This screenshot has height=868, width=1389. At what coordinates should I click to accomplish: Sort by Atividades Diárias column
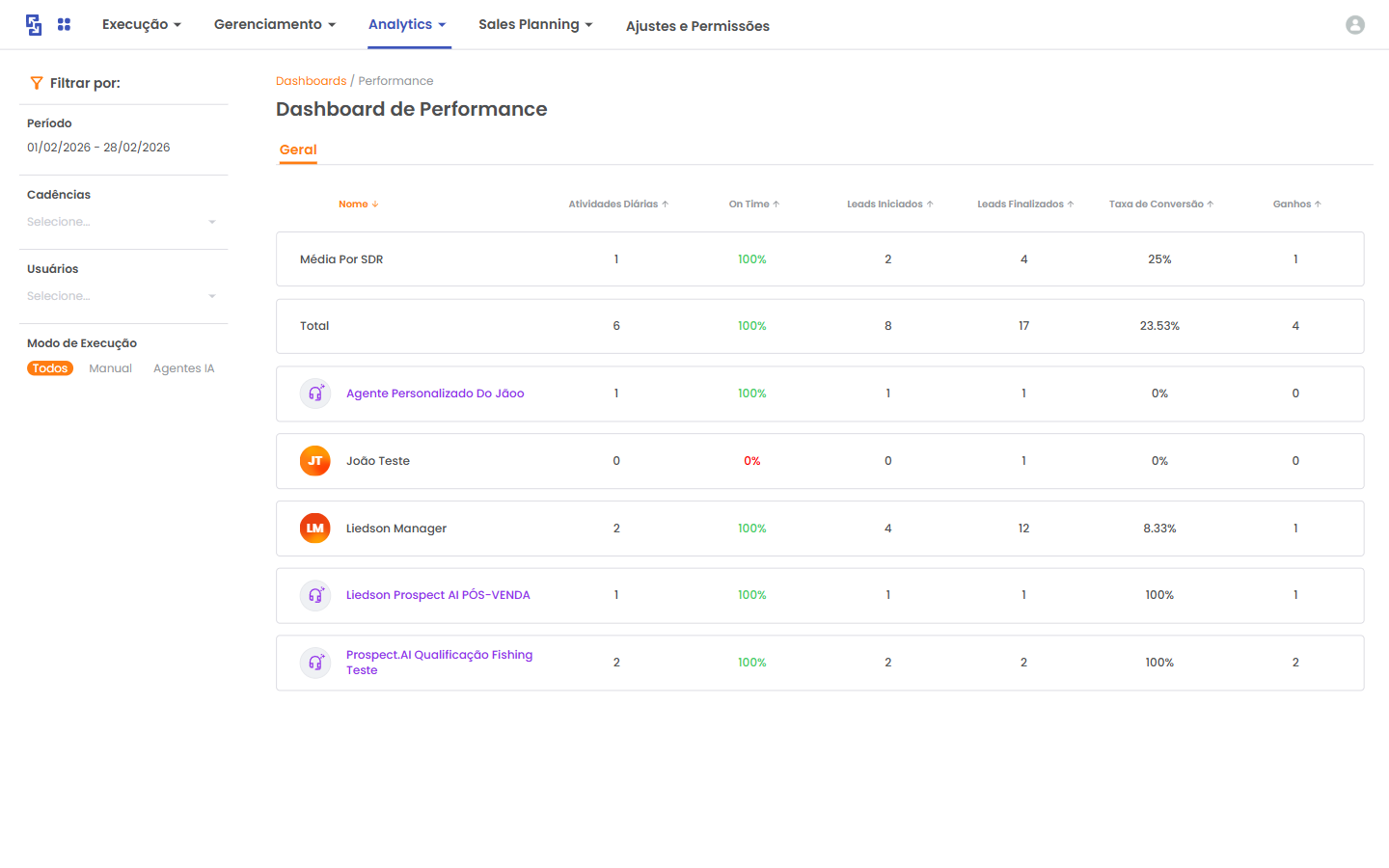618,204
